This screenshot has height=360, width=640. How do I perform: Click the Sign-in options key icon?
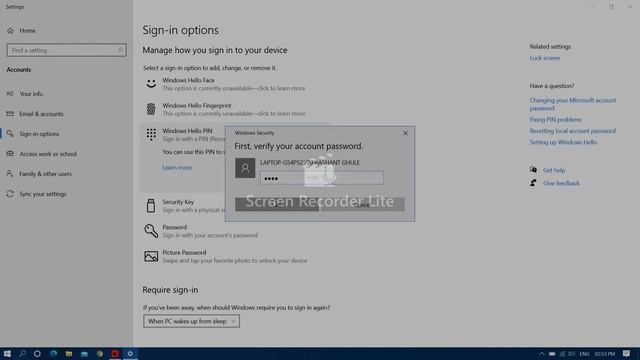[x=10, y=133]
